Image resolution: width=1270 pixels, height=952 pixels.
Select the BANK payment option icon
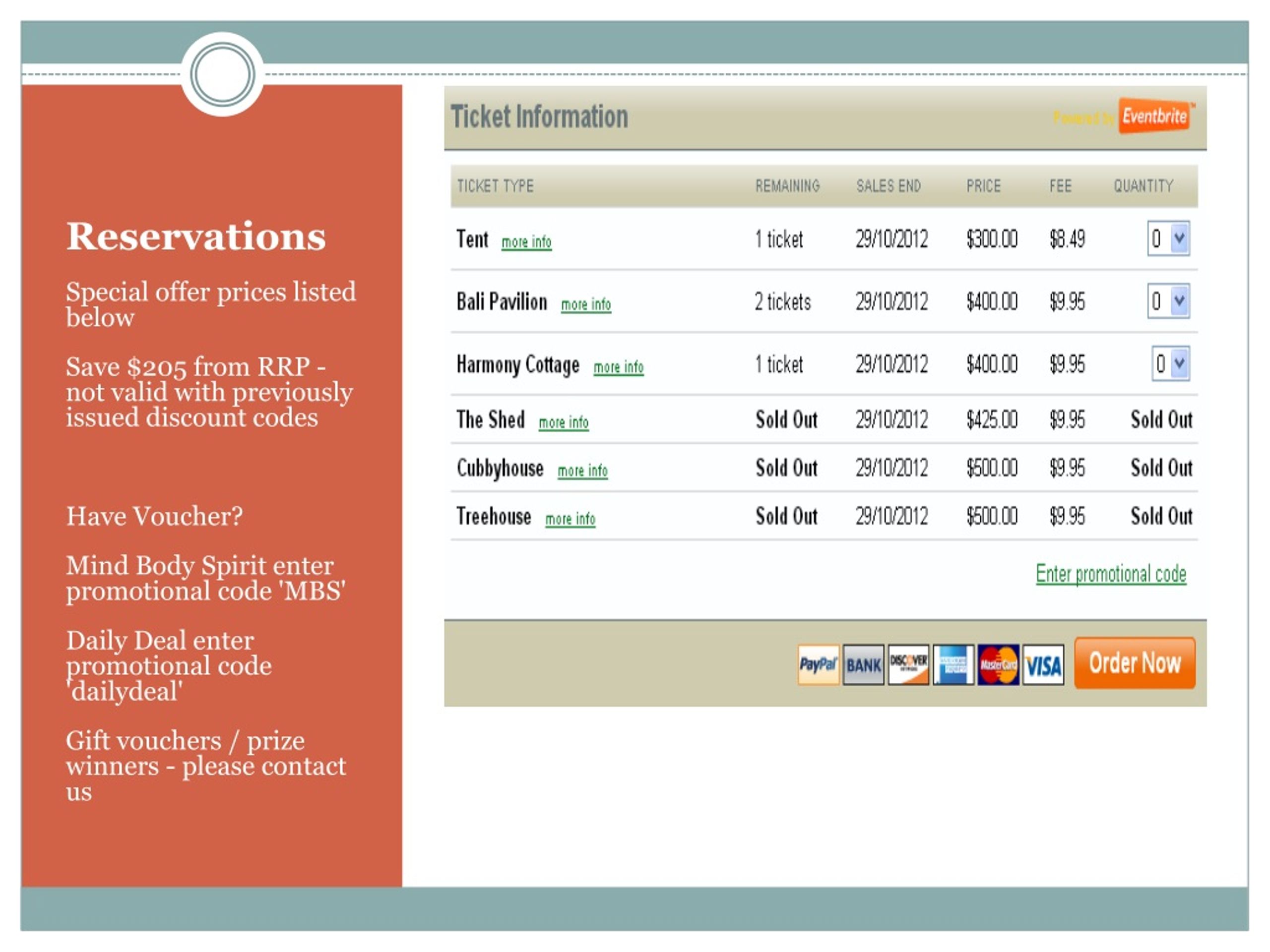863,664
